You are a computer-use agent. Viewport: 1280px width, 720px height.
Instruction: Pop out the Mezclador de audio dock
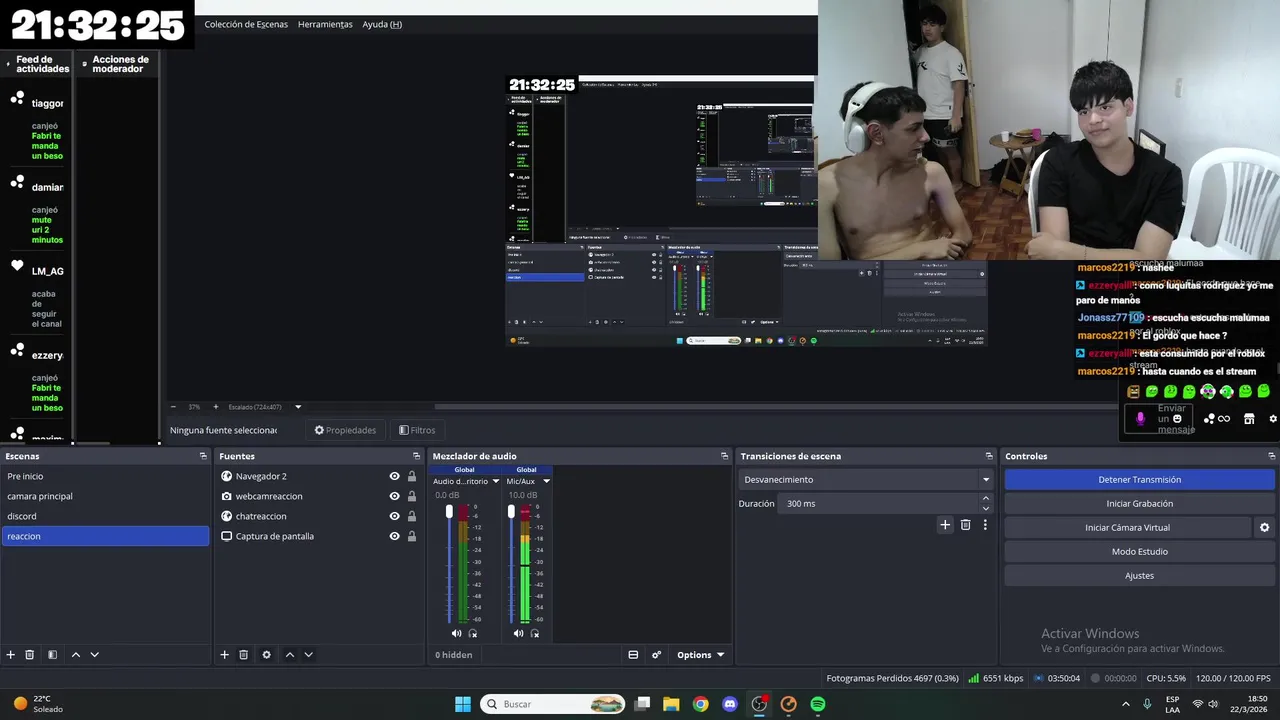tap(725, 456)
